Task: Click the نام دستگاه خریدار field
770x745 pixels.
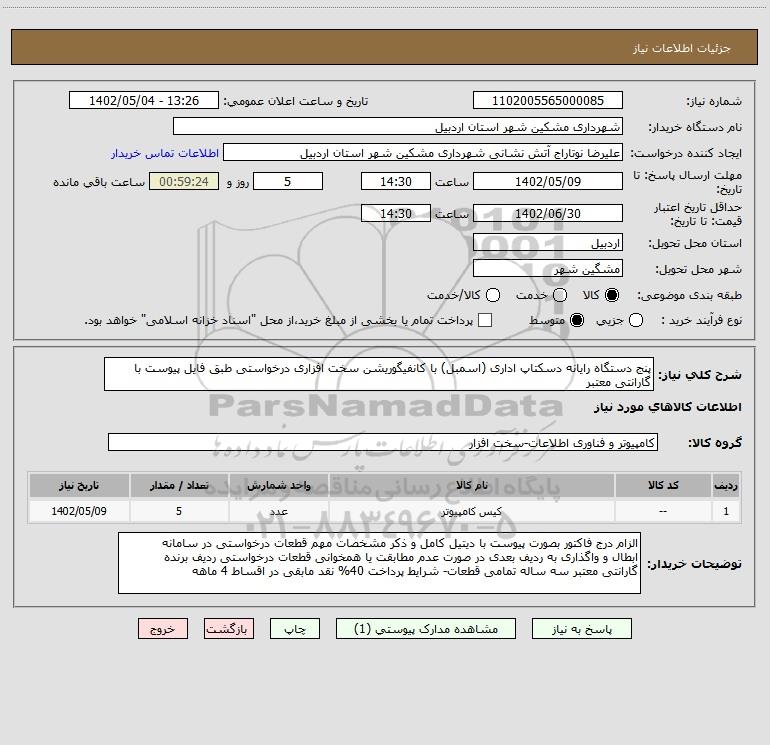Action: click(x=398, y=126)
